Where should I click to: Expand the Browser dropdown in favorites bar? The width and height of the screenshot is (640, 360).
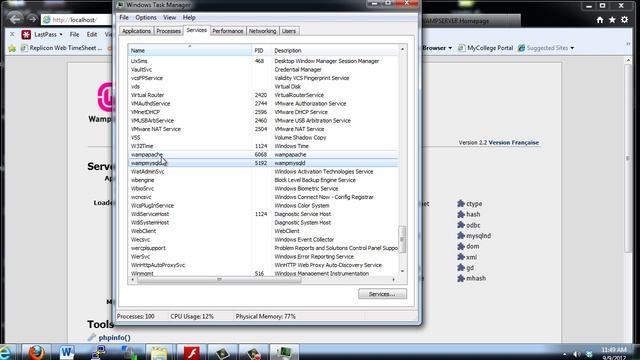[450, 48]
